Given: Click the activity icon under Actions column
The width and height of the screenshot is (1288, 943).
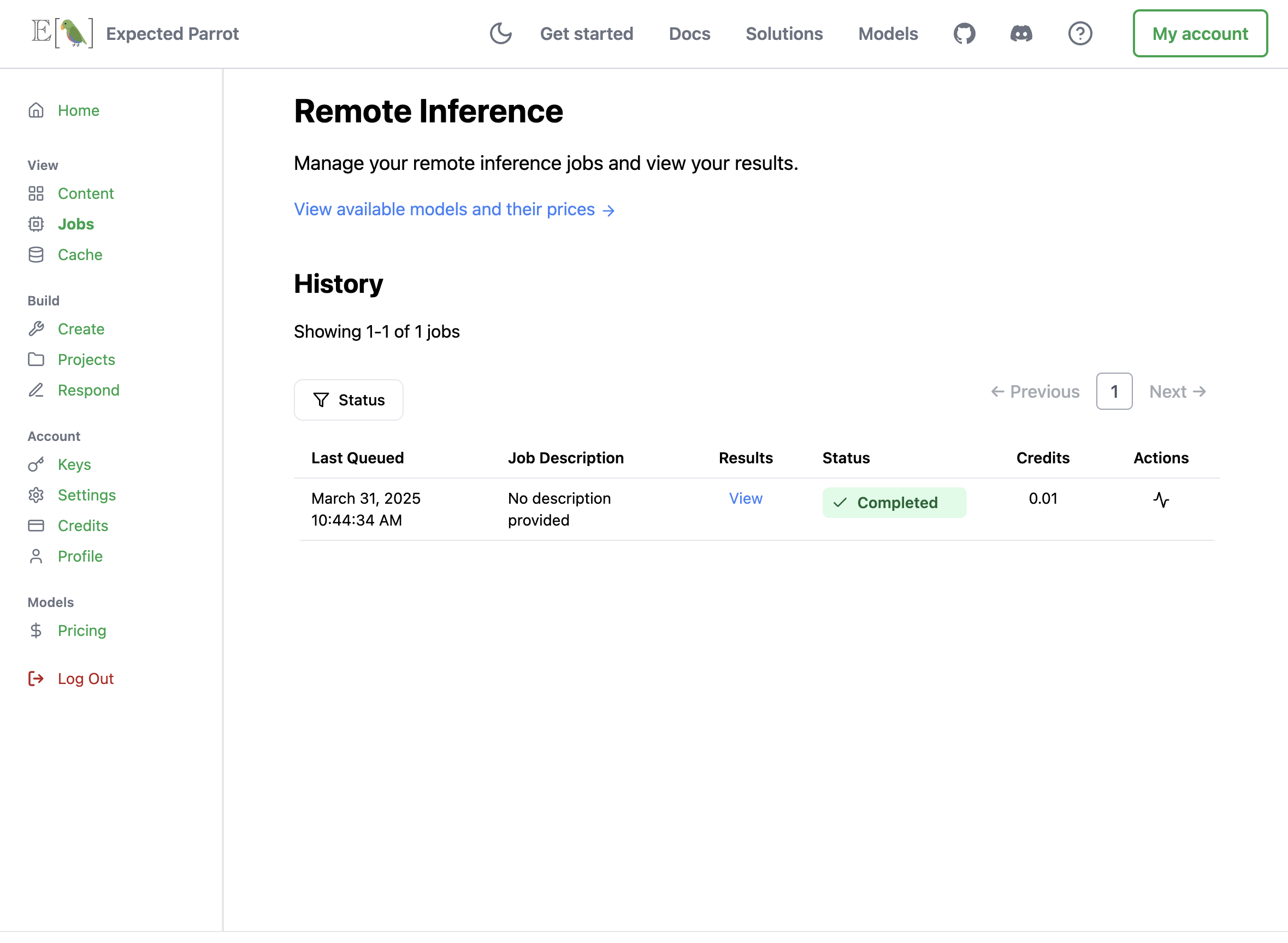Looking at the screenshot, I should click(x=1161, y=500).
